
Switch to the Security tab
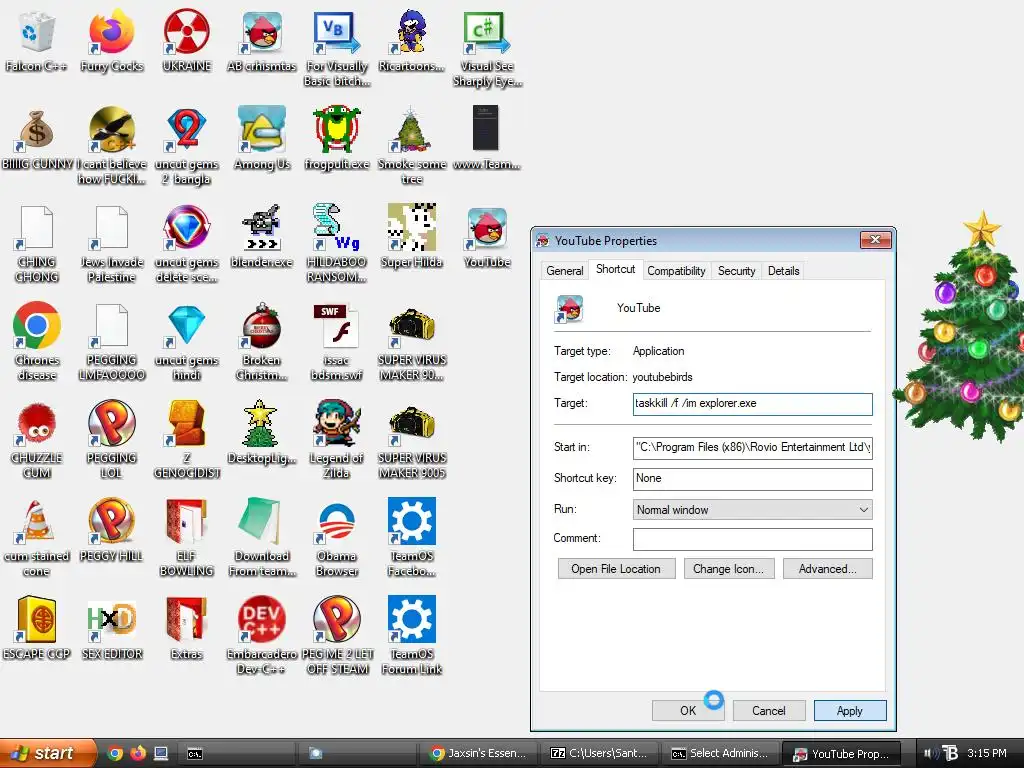736,270
